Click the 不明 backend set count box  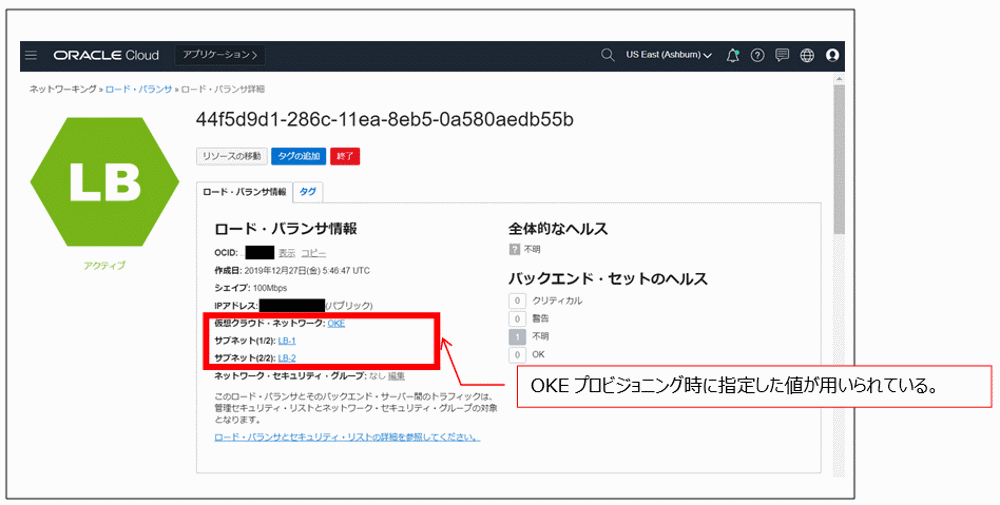coord(517,336)
